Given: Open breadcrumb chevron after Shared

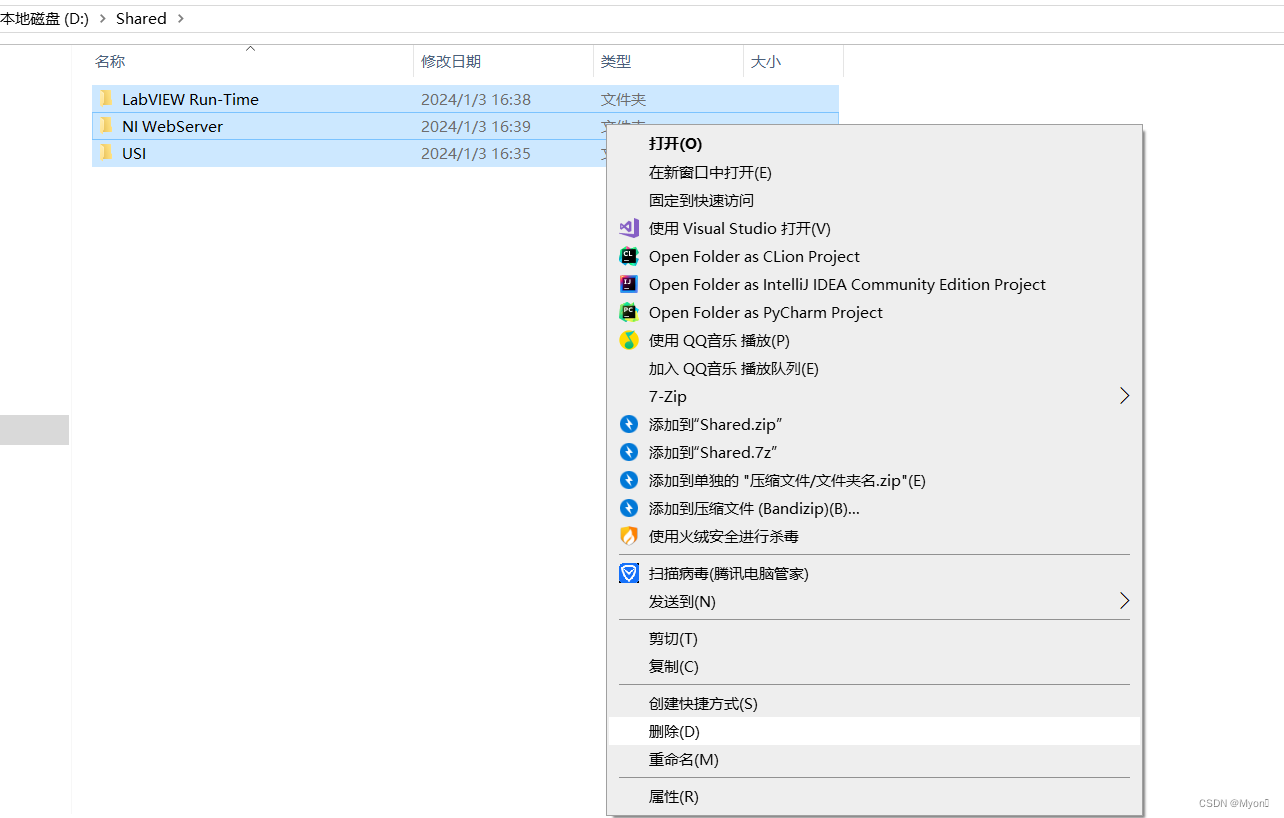Looking at the screenshot, I should [x=180, y=19].
